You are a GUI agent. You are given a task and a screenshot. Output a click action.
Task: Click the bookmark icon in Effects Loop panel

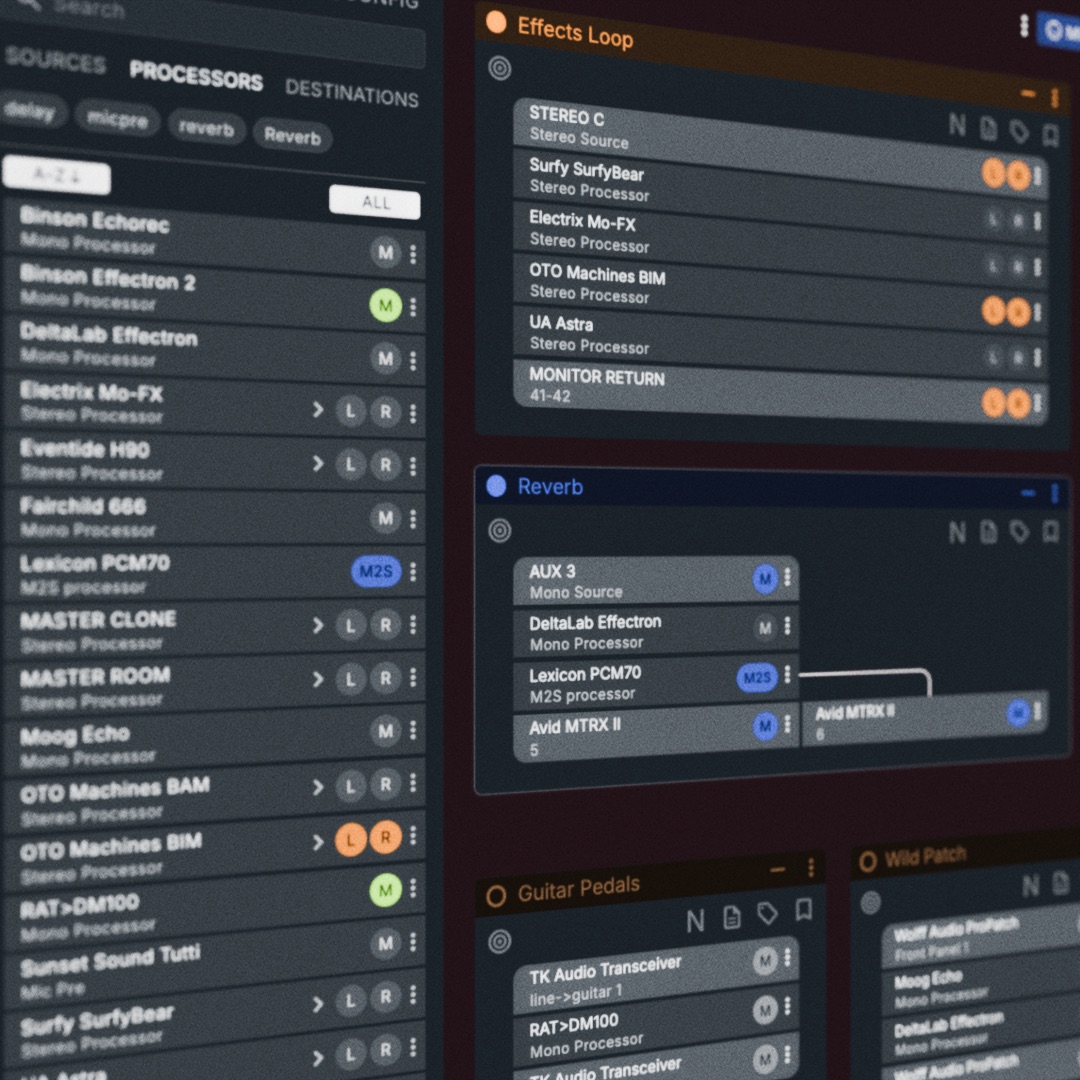pos(1050,135)
